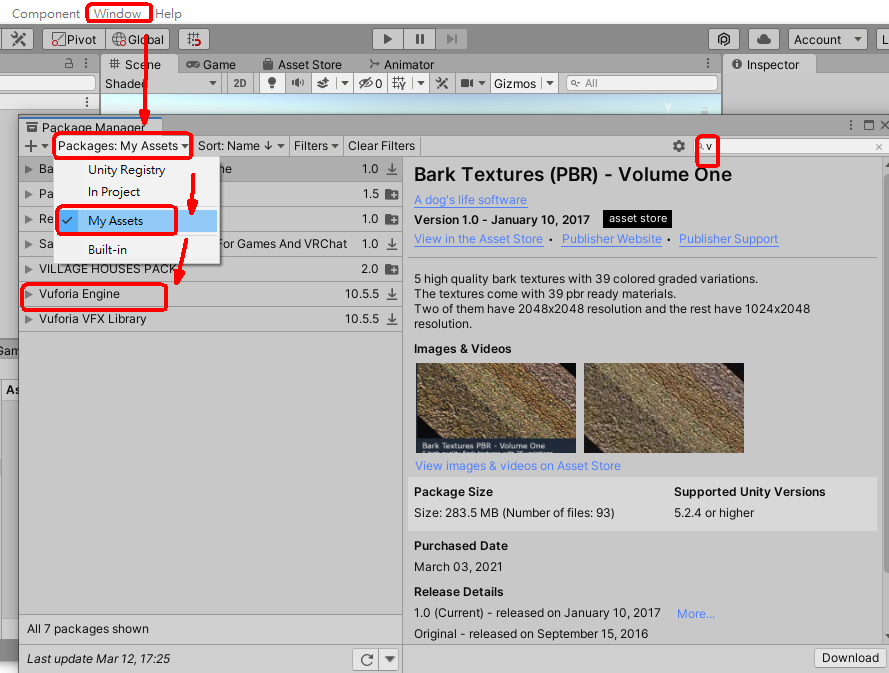The image size is (889, 673).
Task: Open Publisher Website link
Action: tap(612, 239)
